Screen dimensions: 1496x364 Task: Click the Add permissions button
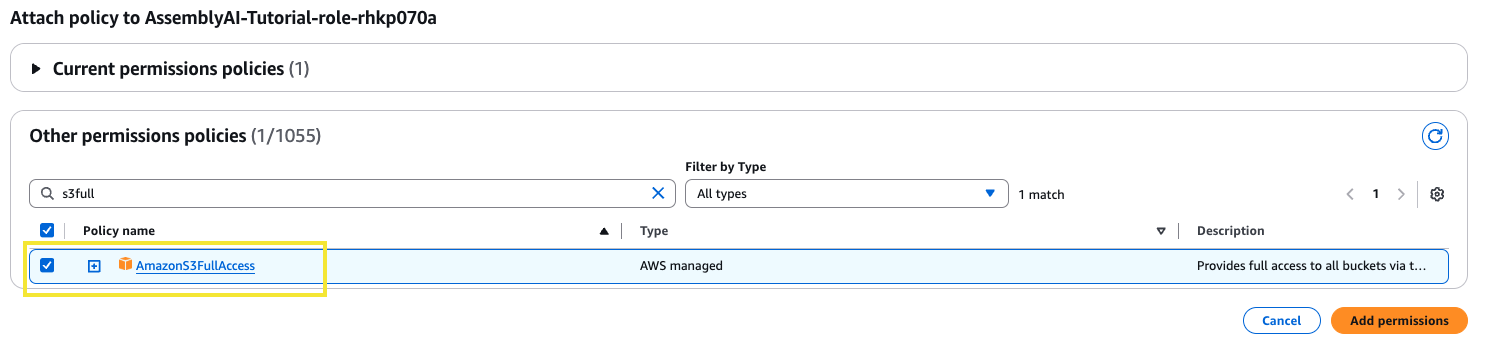click(1399, 321)
